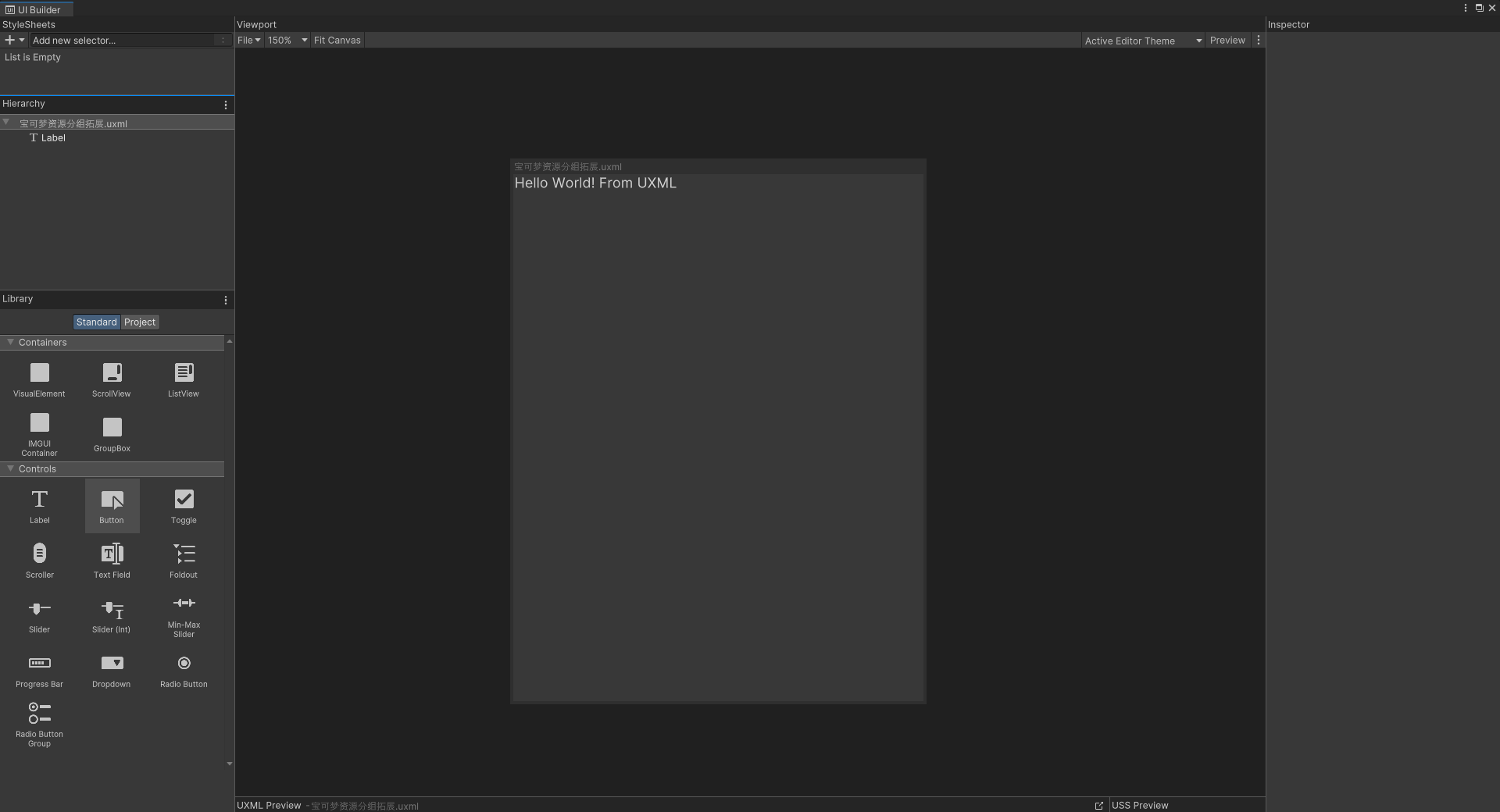This screenshot has width=1500, height=812.
Task: Click the Inspector panel header
Action: (x=1288, y=25)
